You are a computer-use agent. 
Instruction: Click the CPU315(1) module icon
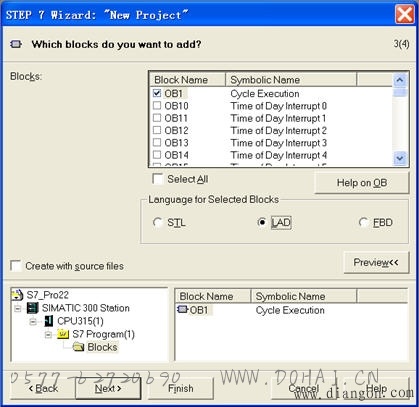48,321
